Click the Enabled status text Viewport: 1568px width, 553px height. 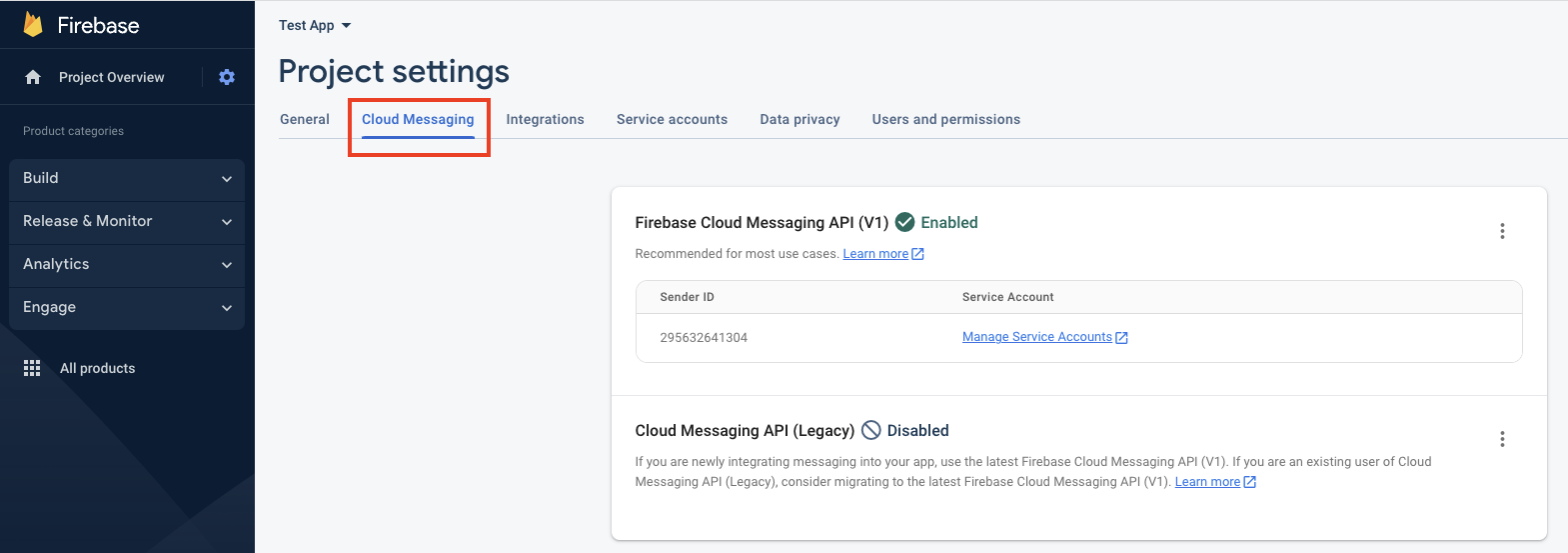tap(949, 223)
